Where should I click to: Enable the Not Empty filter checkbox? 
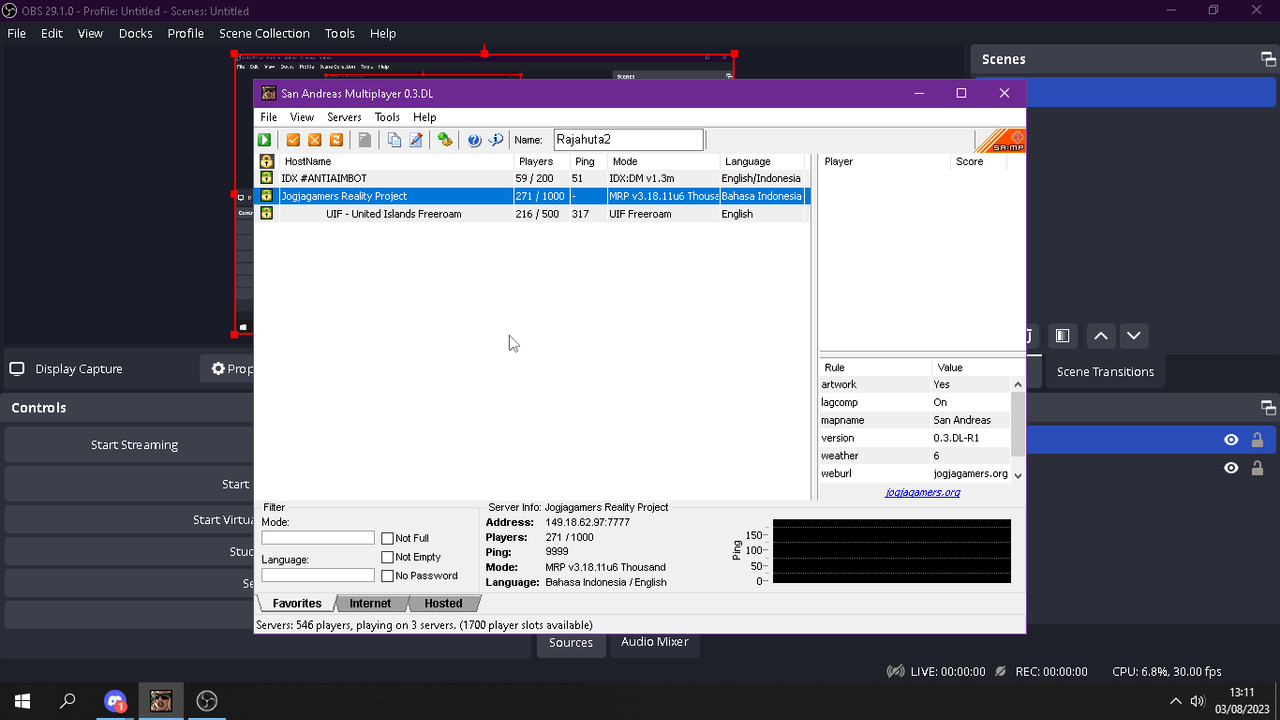387,557
